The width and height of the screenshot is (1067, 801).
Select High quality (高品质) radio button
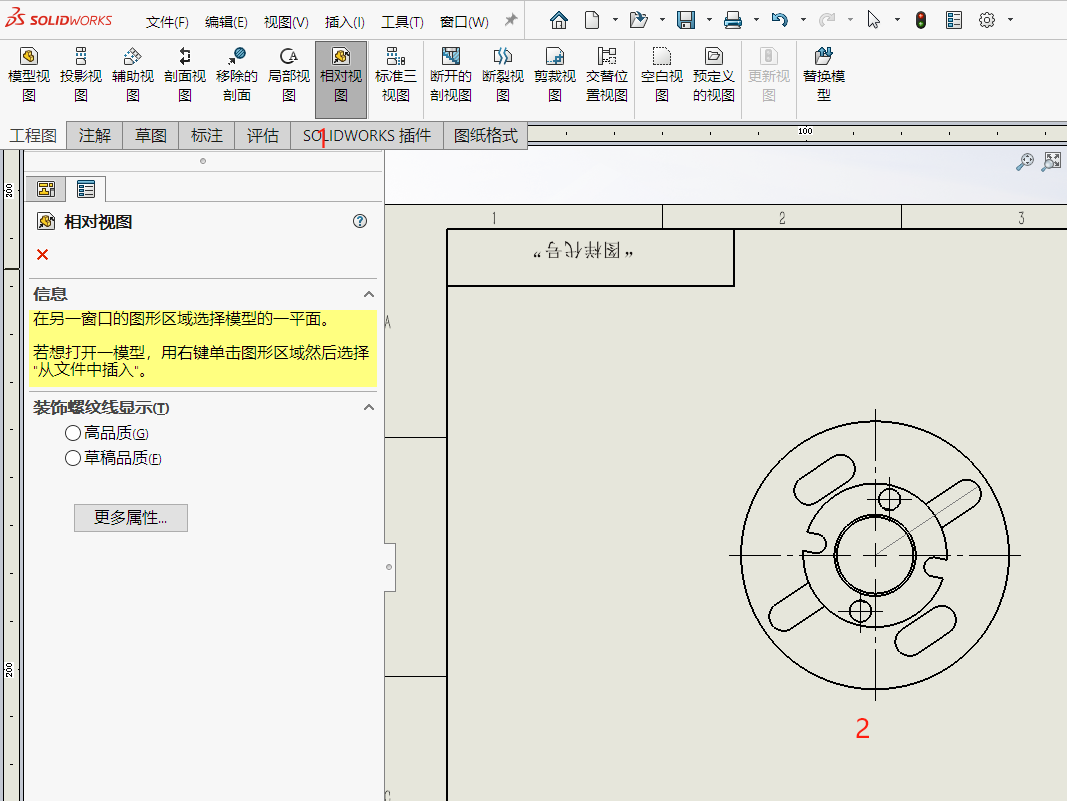pos(73,433)
